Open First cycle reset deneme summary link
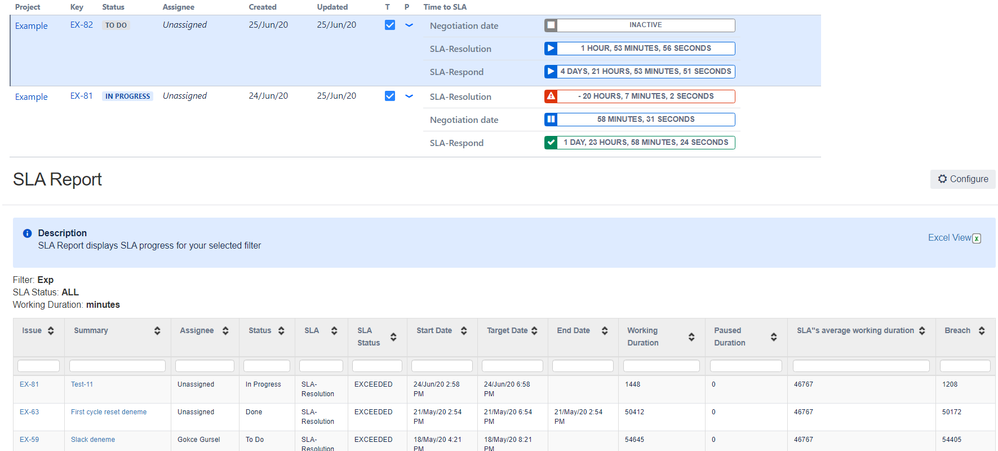Viewport: 998px width, 451px height. [108, 412]
